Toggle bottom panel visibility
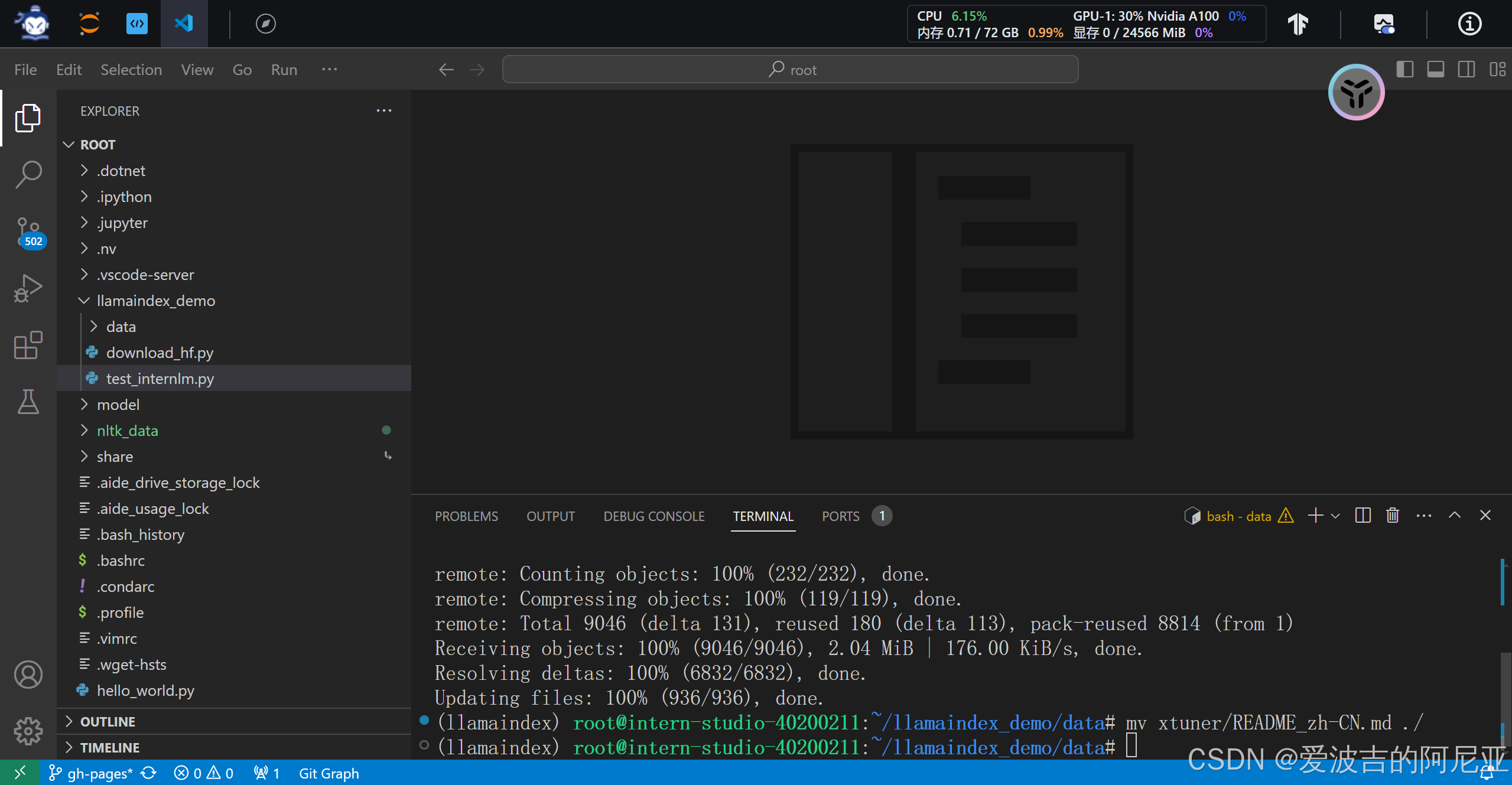1512x785 pixels. (1435, 70)
